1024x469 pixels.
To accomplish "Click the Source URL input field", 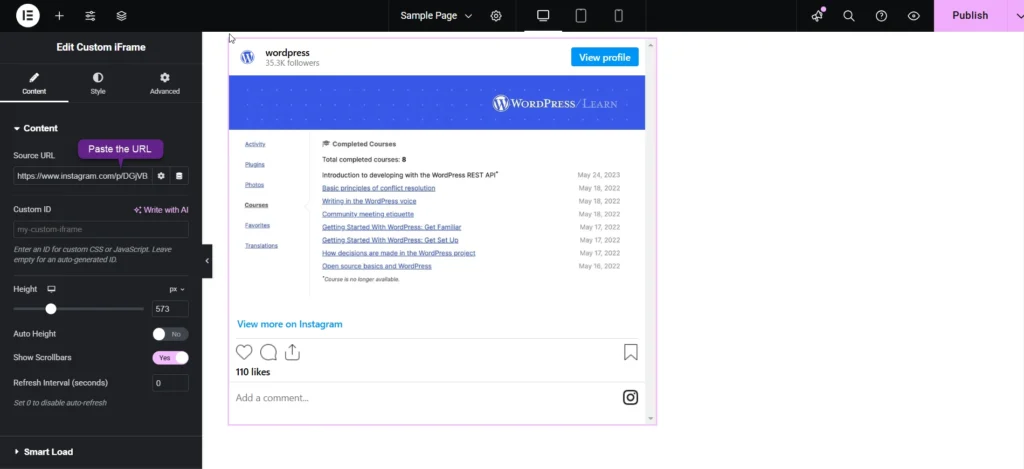I will (82, 176).
